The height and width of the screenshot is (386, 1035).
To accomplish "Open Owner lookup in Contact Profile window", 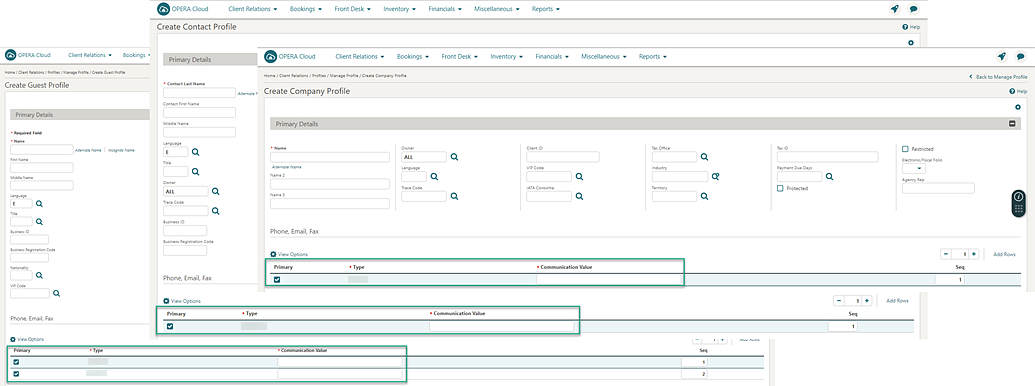I will (215, 191).
